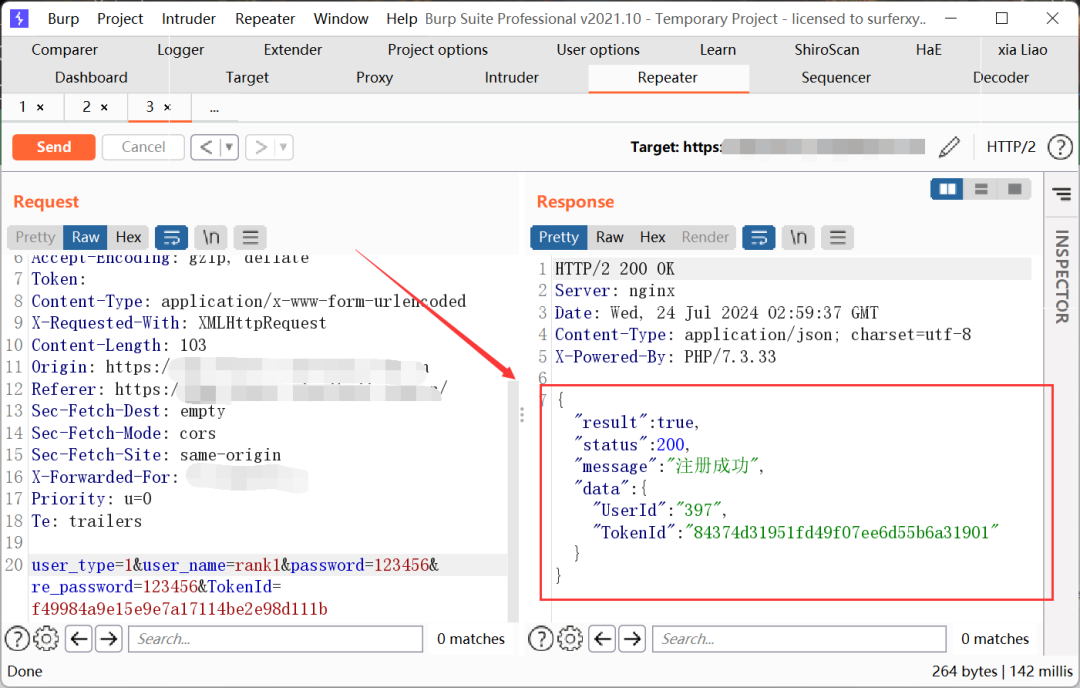Viewport: 1080px width, 688px height.
Task: Open Repeater help question mark icon
Action: coord(1059,147)
